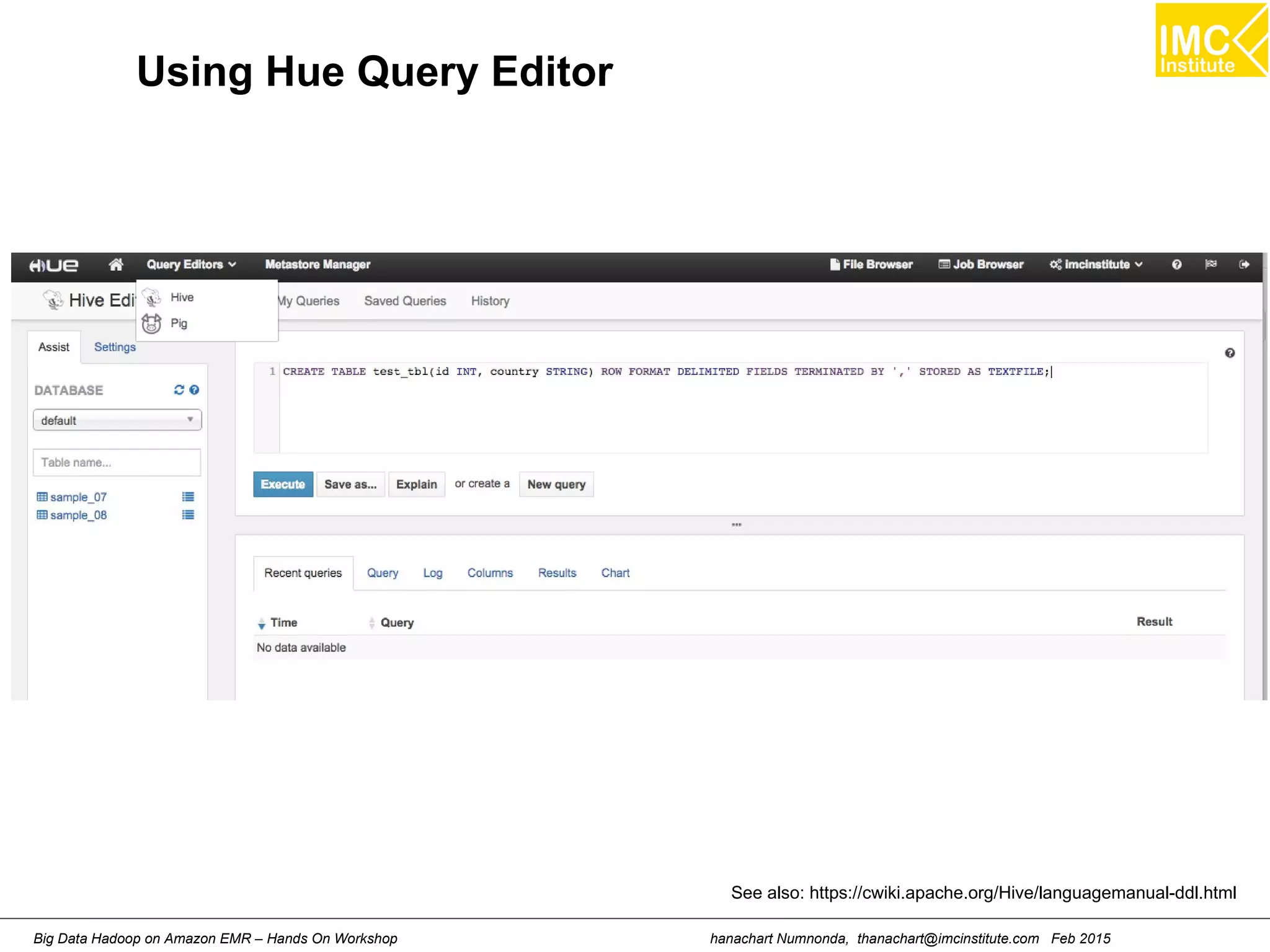Click the help question mark in top navbar
The width and height of the screenshot is (1270, 952).
pyautogui.click(x=1176, y=265)
